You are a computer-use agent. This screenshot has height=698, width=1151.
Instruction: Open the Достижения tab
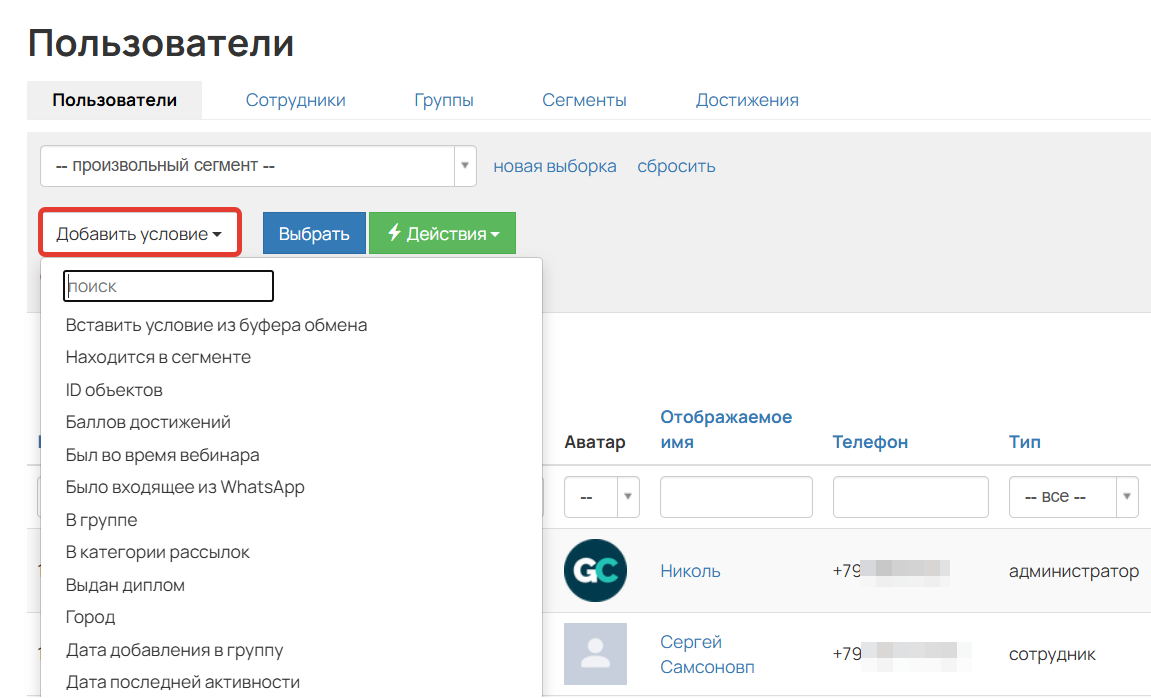(x=746, y=100)
